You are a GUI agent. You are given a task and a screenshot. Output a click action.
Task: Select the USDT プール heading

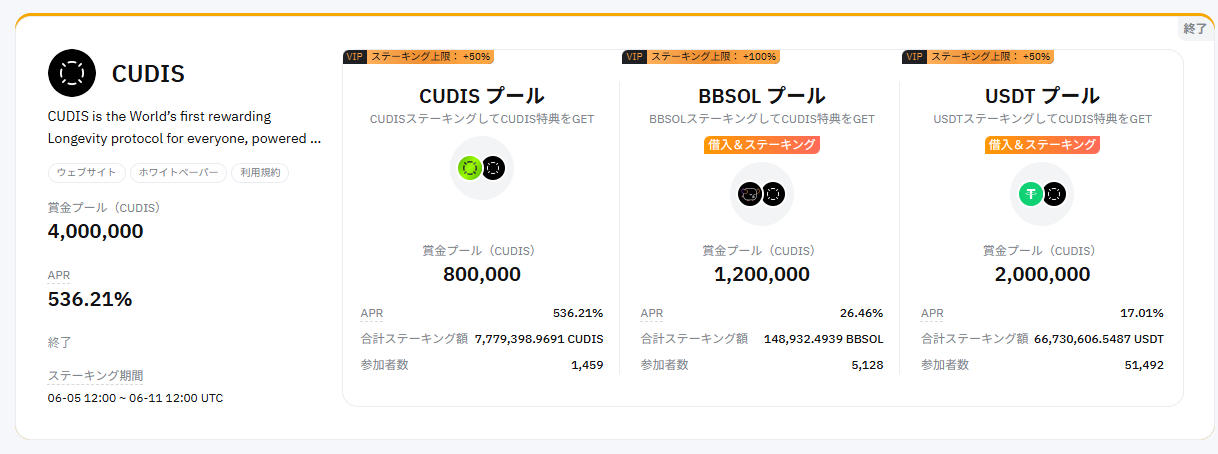point(1042,97)
